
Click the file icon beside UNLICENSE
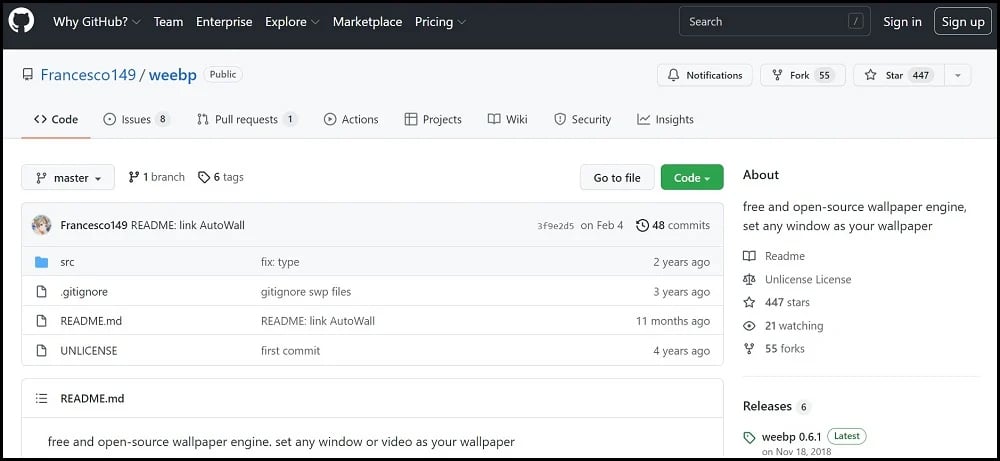click(x=41, y=350)
